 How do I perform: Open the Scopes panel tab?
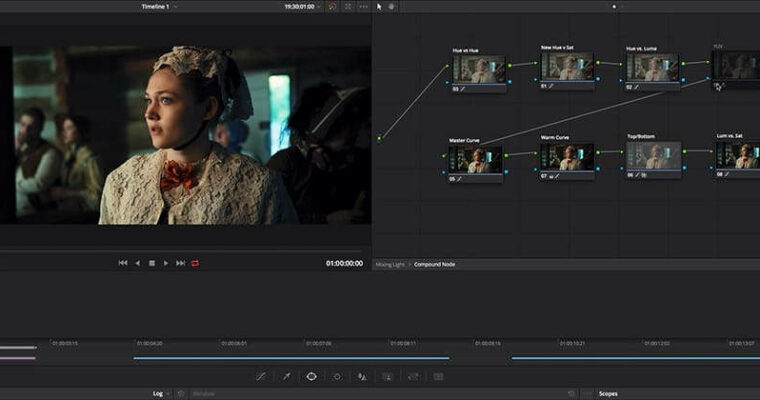[x=608, y=394]
